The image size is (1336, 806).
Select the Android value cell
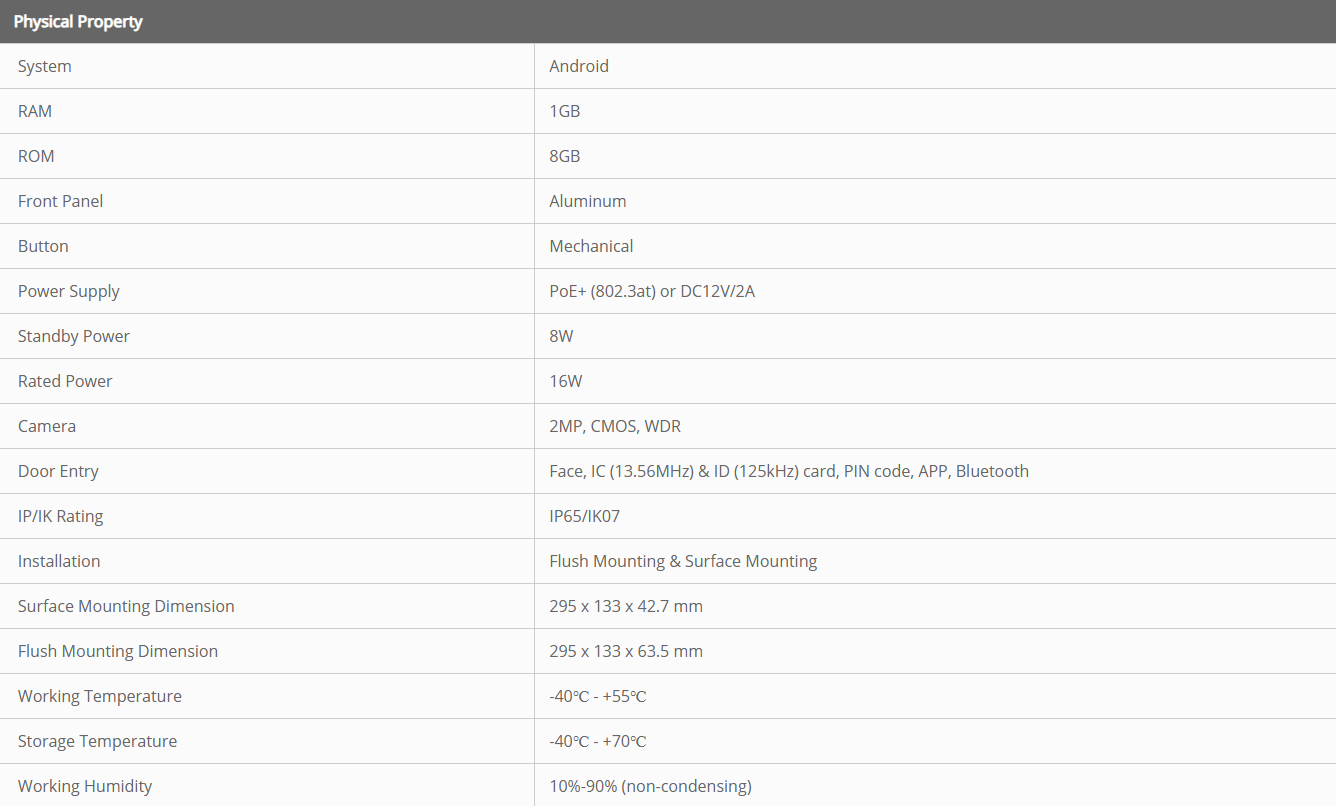[x=579, y=66]
